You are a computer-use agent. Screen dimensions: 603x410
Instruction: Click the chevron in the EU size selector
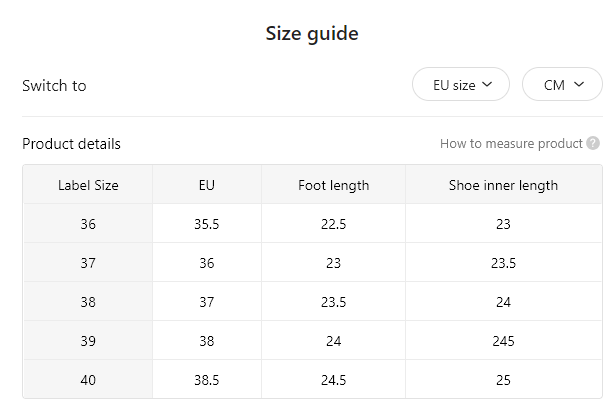(487, 84)
